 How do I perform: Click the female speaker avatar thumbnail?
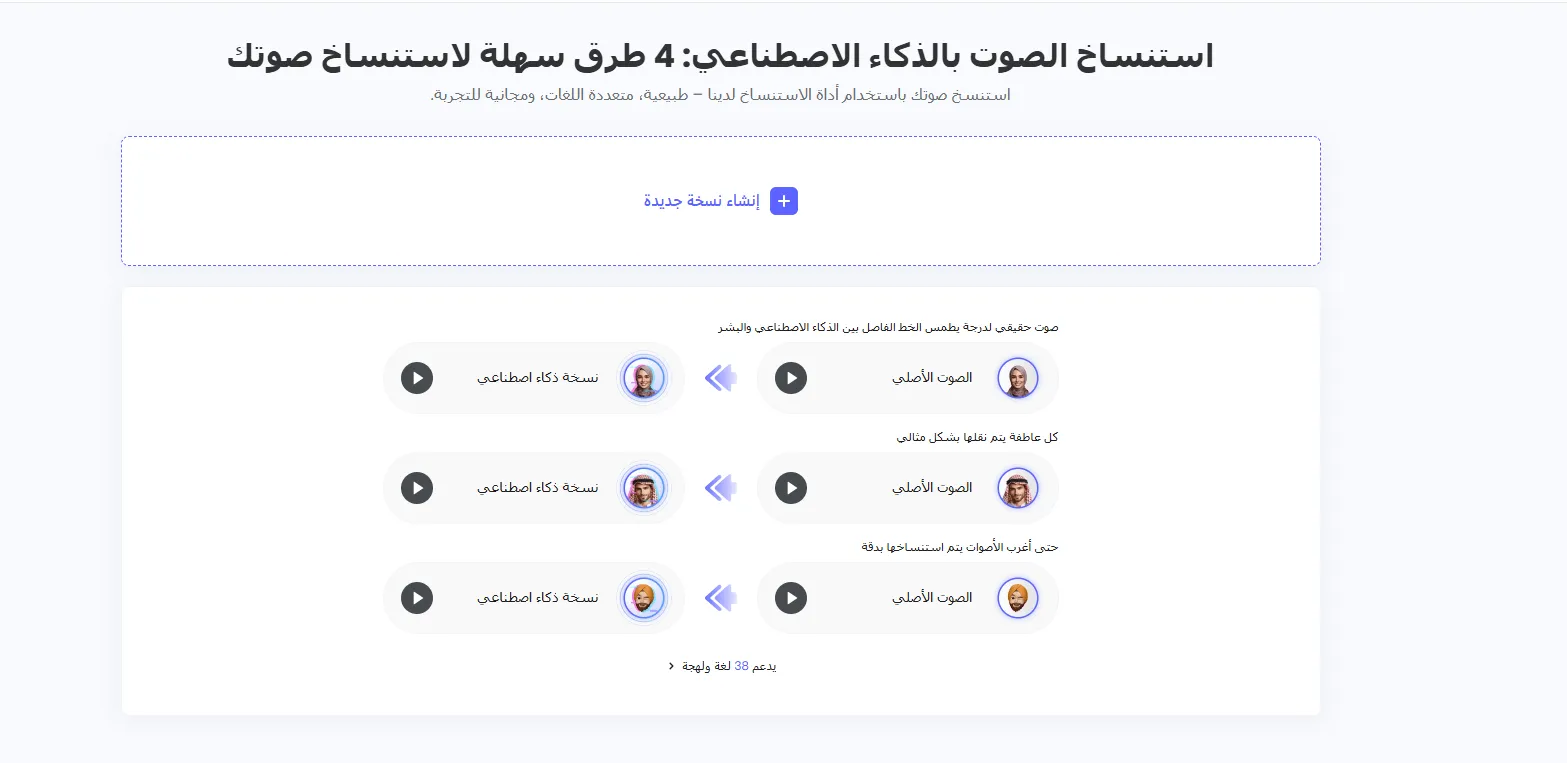click(x=1017, y=378)
